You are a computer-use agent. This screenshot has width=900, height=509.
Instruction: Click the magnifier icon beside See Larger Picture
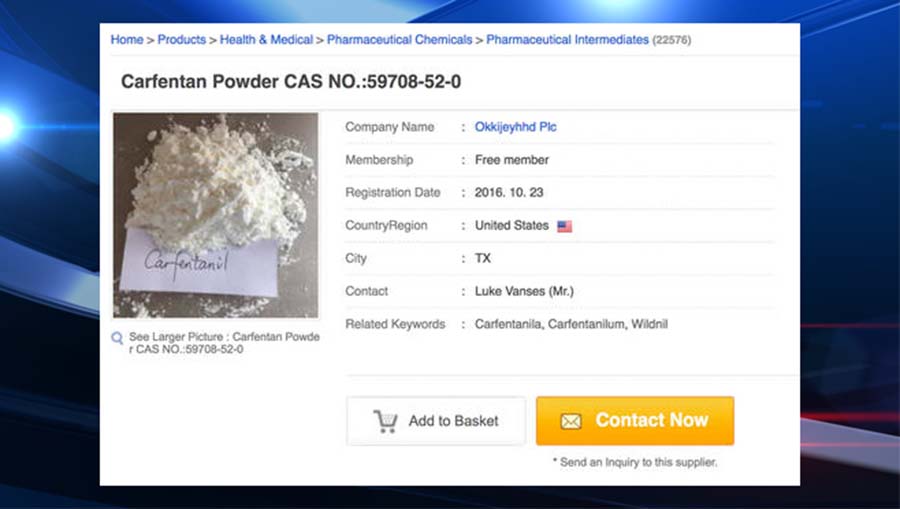[117, 338]
